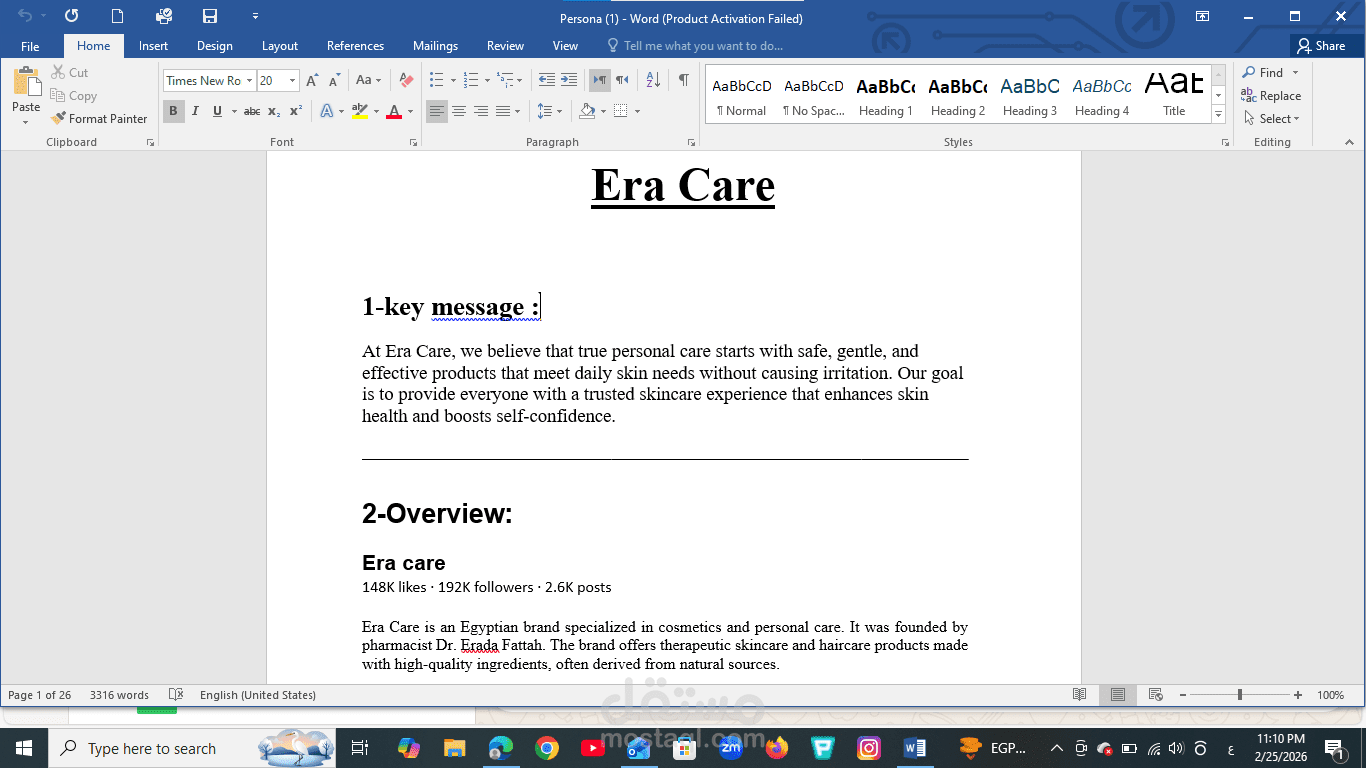Open the Select dropdown in Editing
This screenshot has width=1366, height=768.
pyautogui.click(x=1272, y=118)
